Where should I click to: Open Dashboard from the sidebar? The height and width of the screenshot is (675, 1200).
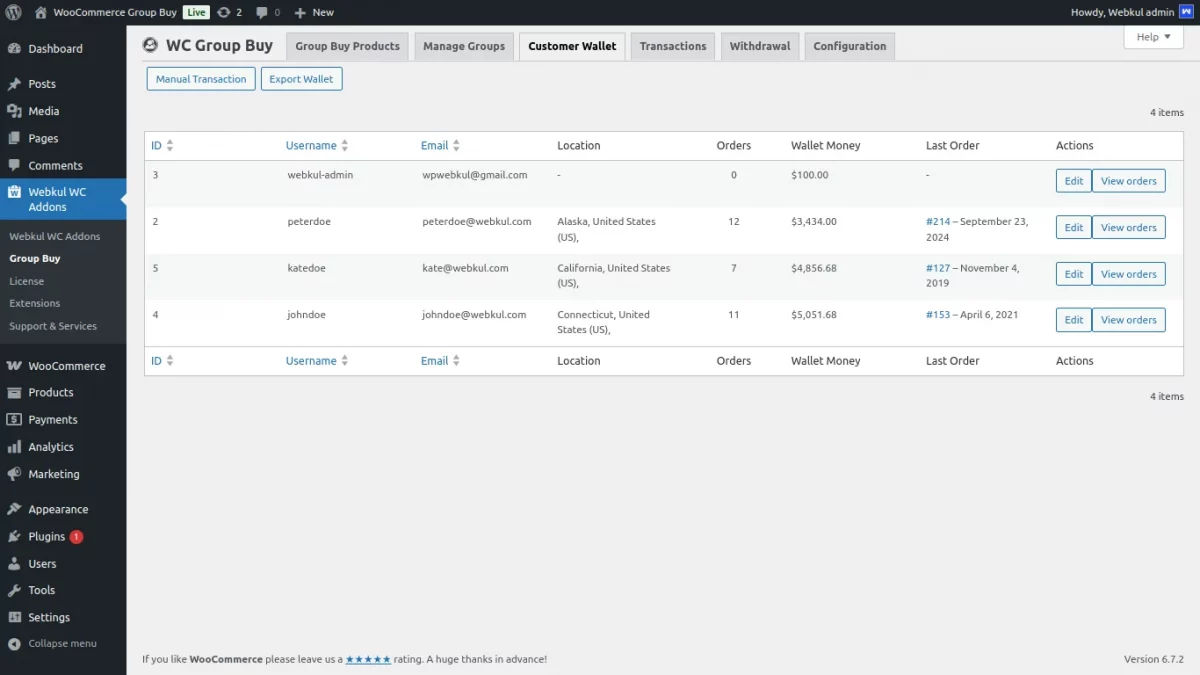pyautogui.click(x=55, y=48)
